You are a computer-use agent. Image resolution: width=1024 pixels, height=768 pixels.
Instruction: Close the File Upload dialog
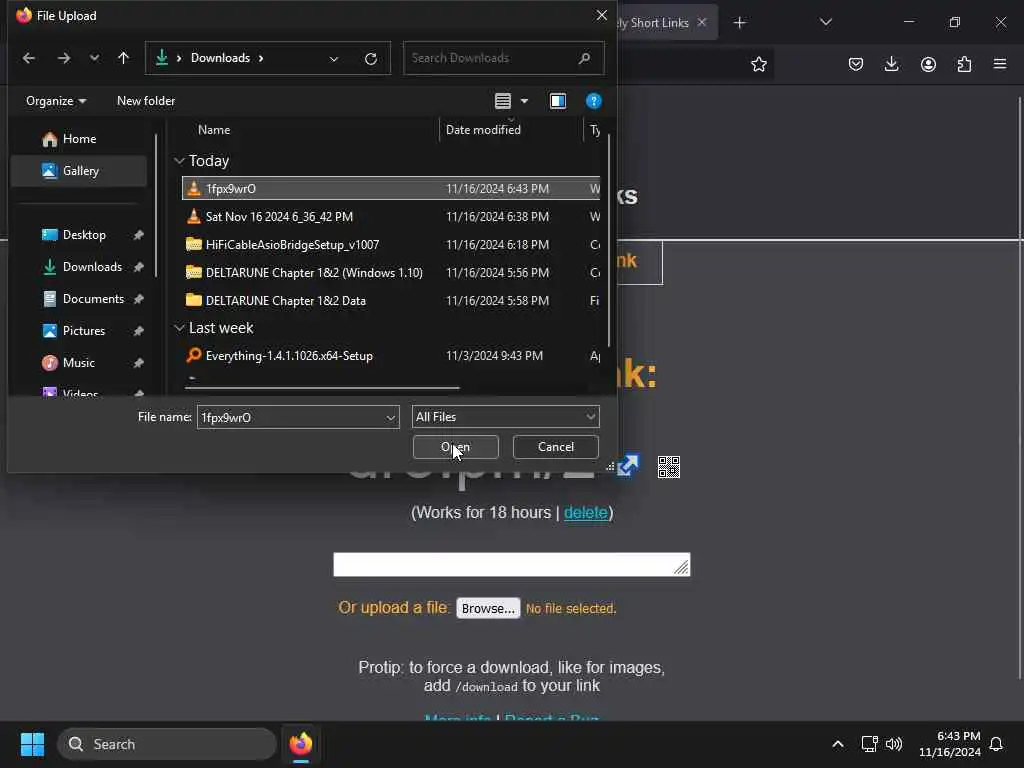point(601,15)
